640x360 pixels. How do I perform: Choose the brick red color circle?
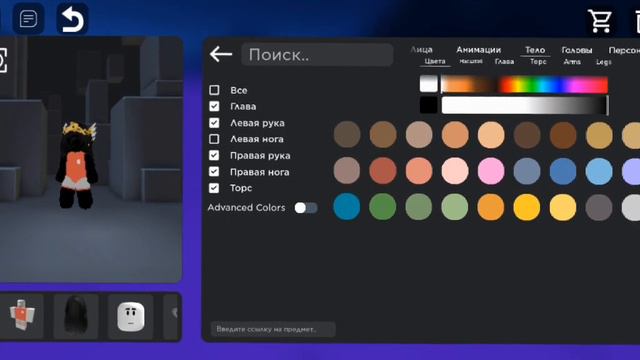click(x=383, y=171)
